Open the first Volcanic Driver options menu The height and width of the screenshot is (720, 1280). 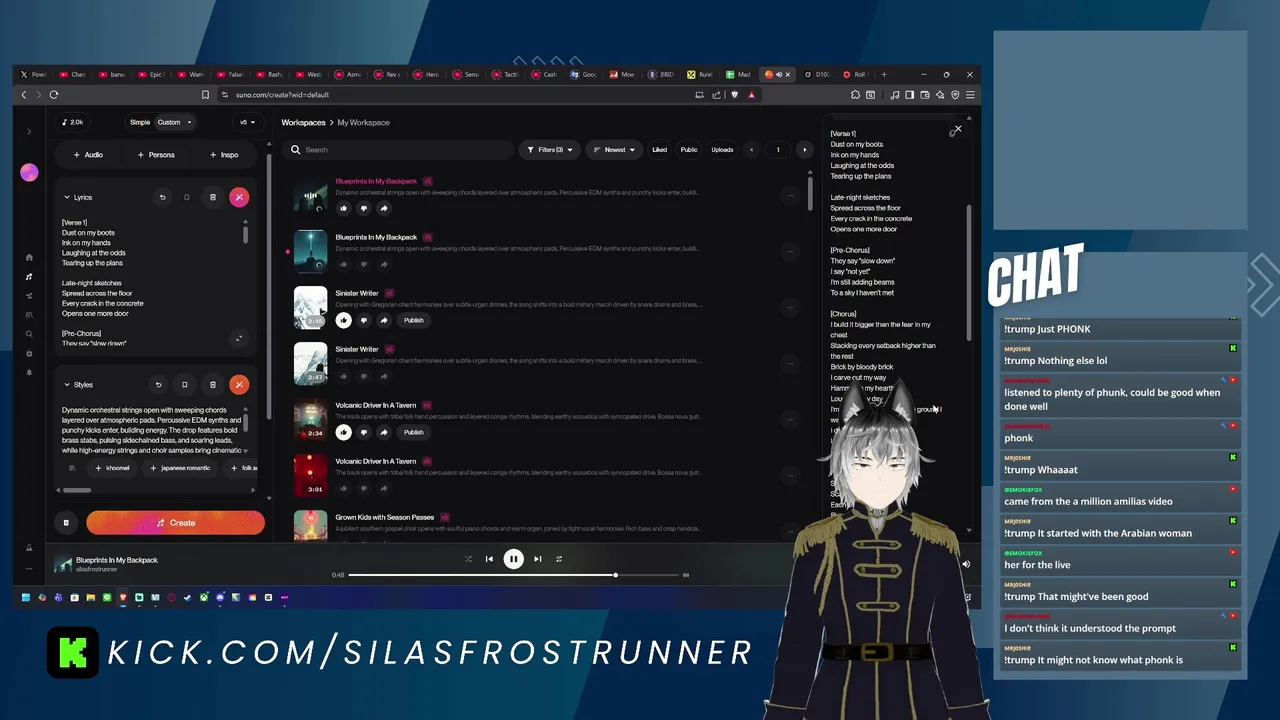coord(790,420)
